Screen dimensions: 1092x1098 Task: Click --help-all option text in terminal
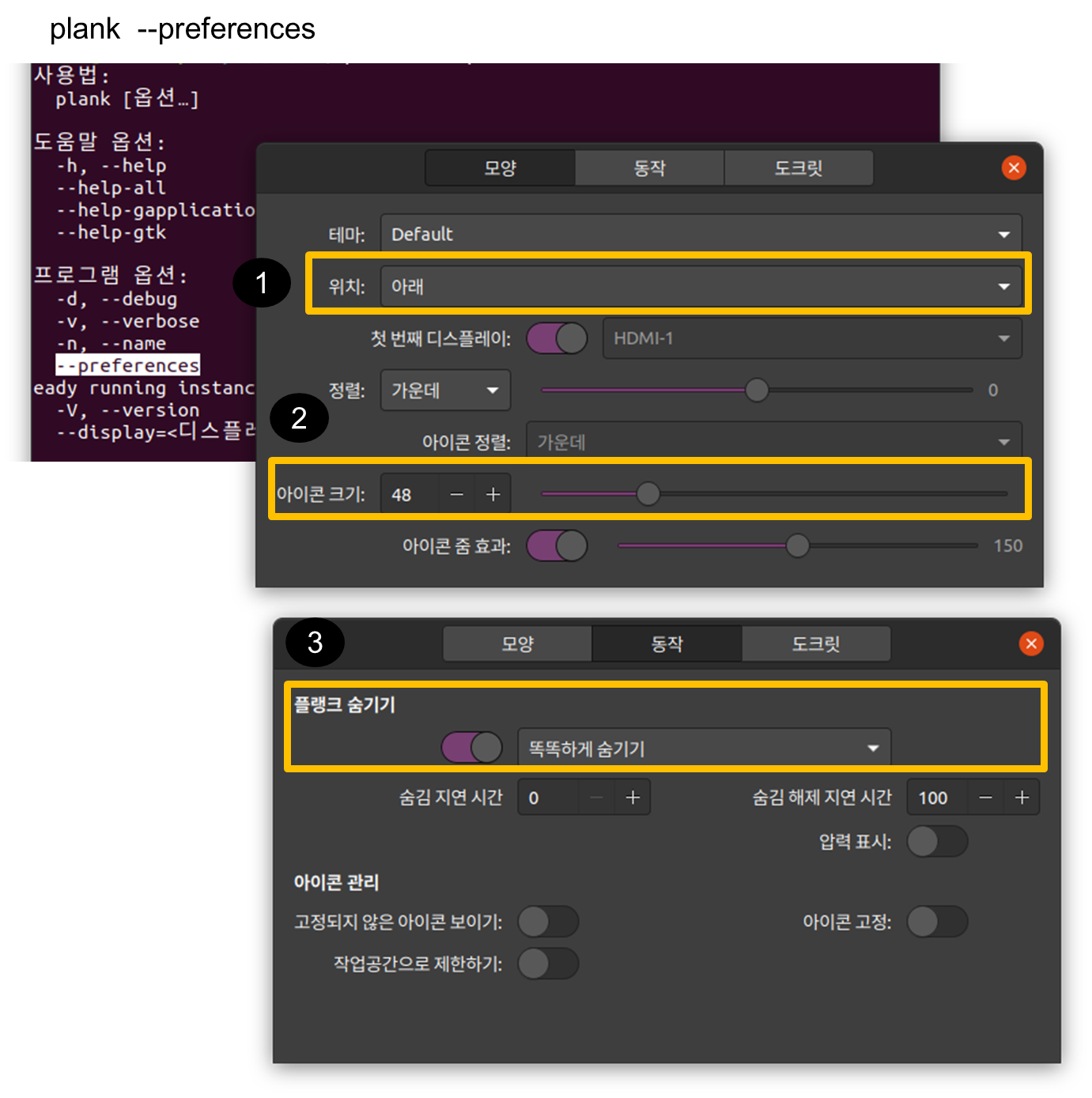pyautogui.click(x=111, y=188)
